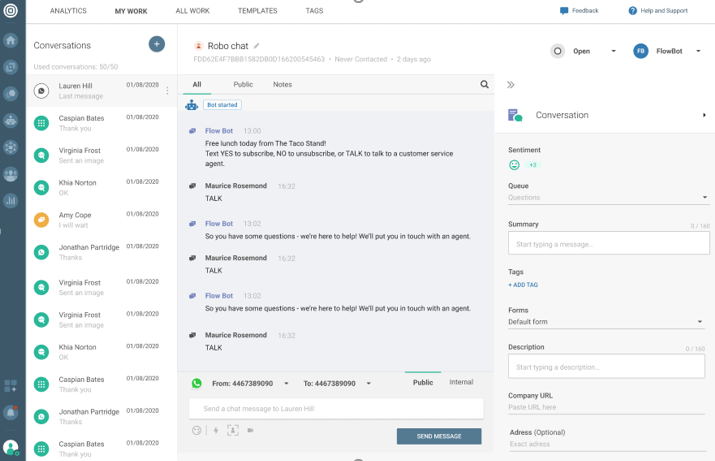Screen dimensions: 715x461
Task: Switch message mode to Public
Action: click(423, 382)
